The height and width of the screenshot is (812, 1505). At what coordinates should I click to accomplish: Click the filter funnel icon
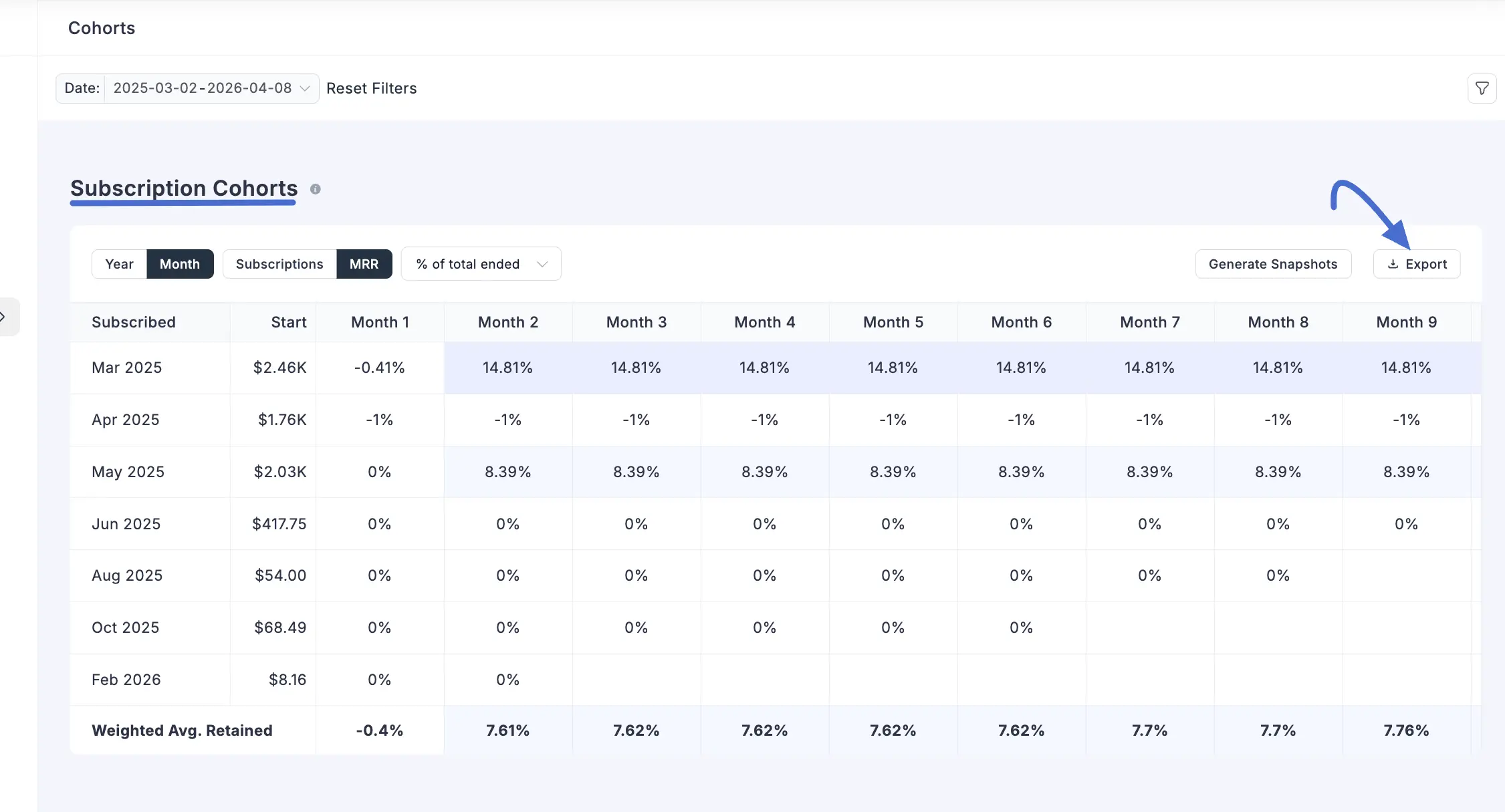pos(1482,88)
